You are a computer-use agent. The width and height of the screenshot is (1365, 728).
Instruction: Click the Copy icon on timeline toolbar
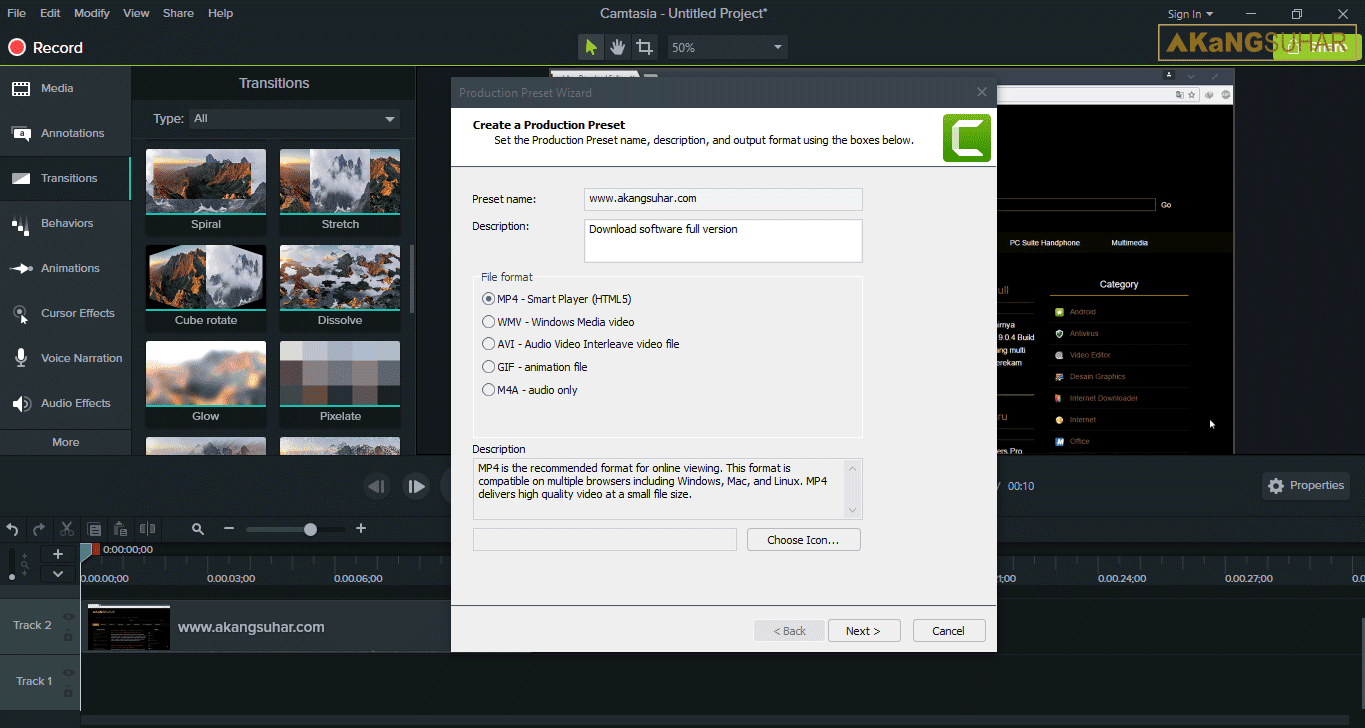pyautogui.click(x=94, y=529)
